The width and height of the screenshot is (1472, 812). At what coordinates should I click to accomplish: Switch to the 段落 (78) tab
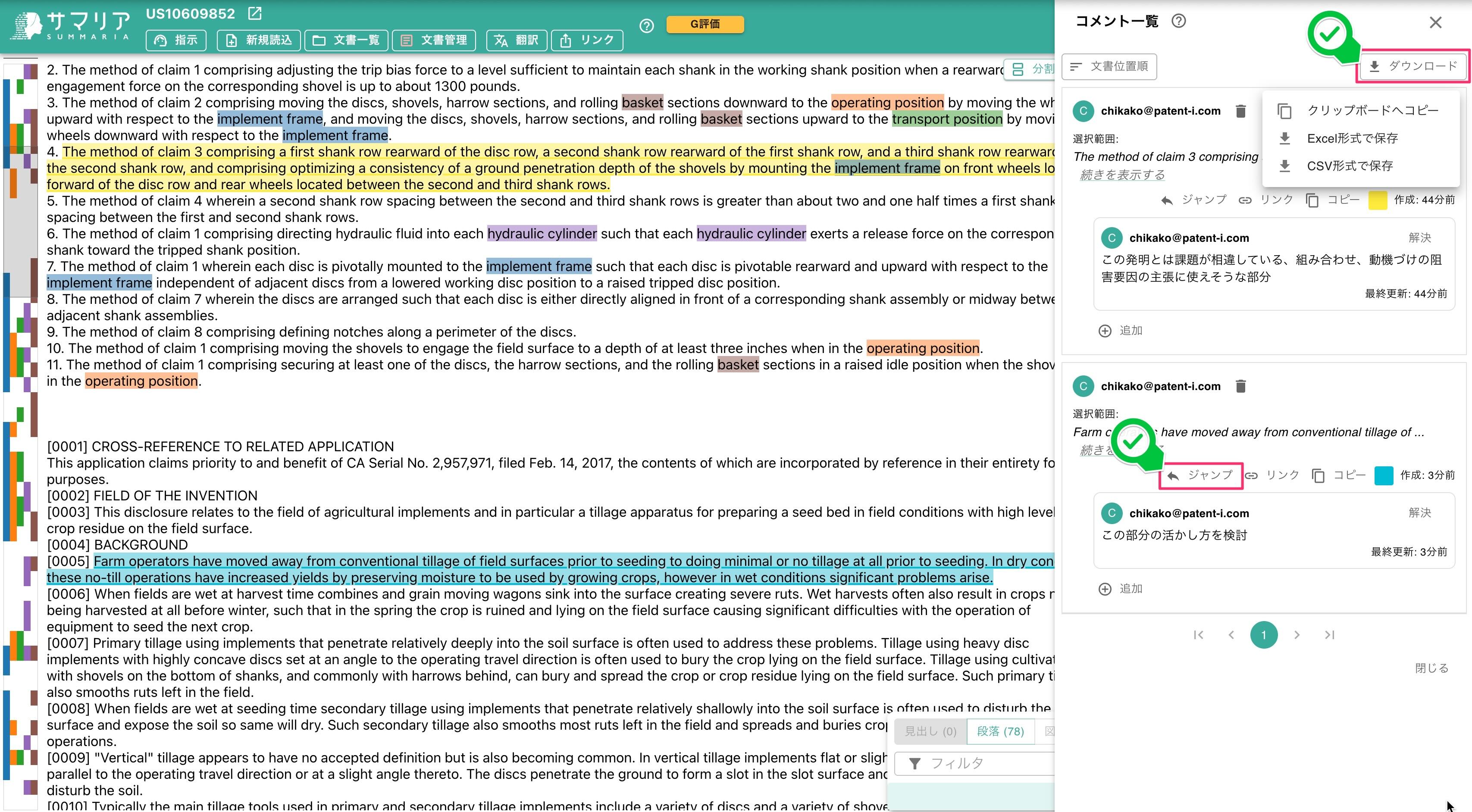point(1001,731)
